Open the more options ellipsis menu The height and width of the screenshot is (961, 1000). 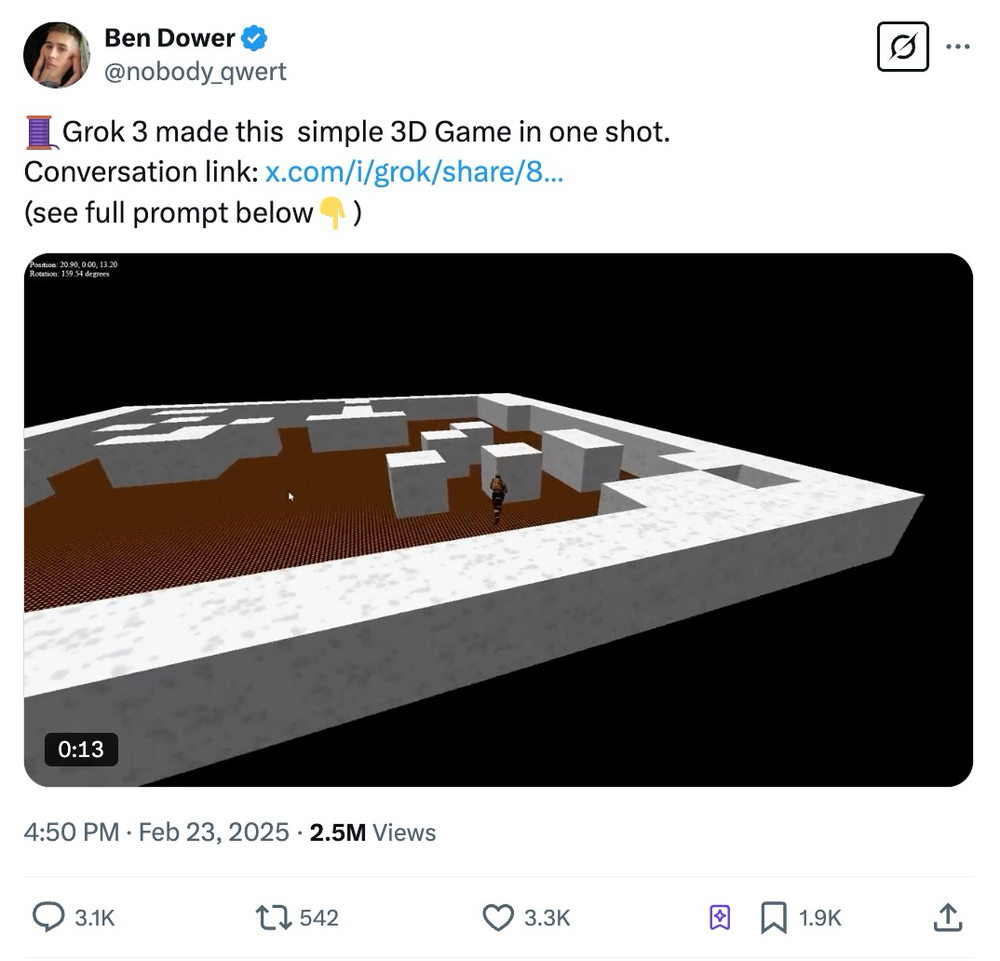tap(957, 46)
